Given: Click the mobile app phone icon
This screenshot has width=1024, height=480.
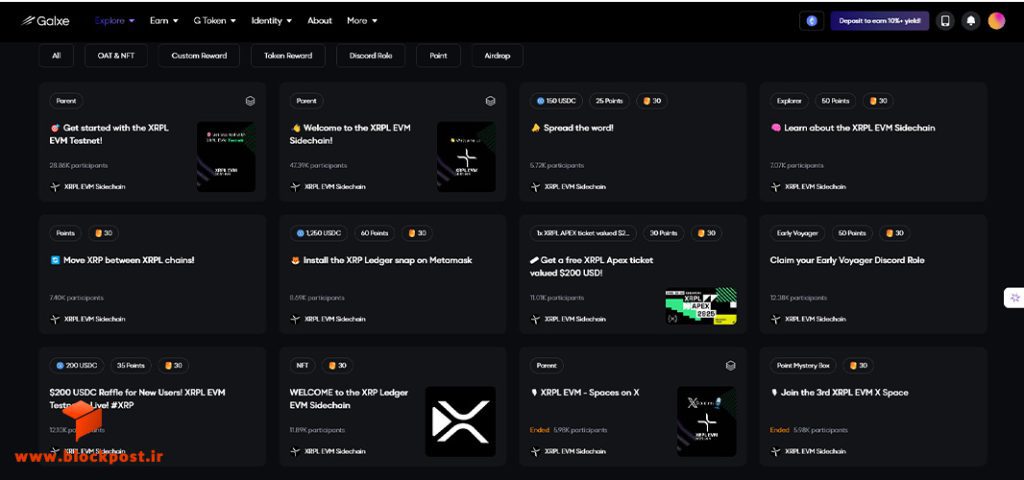Looking at the screenshot, I should (945, 21).
